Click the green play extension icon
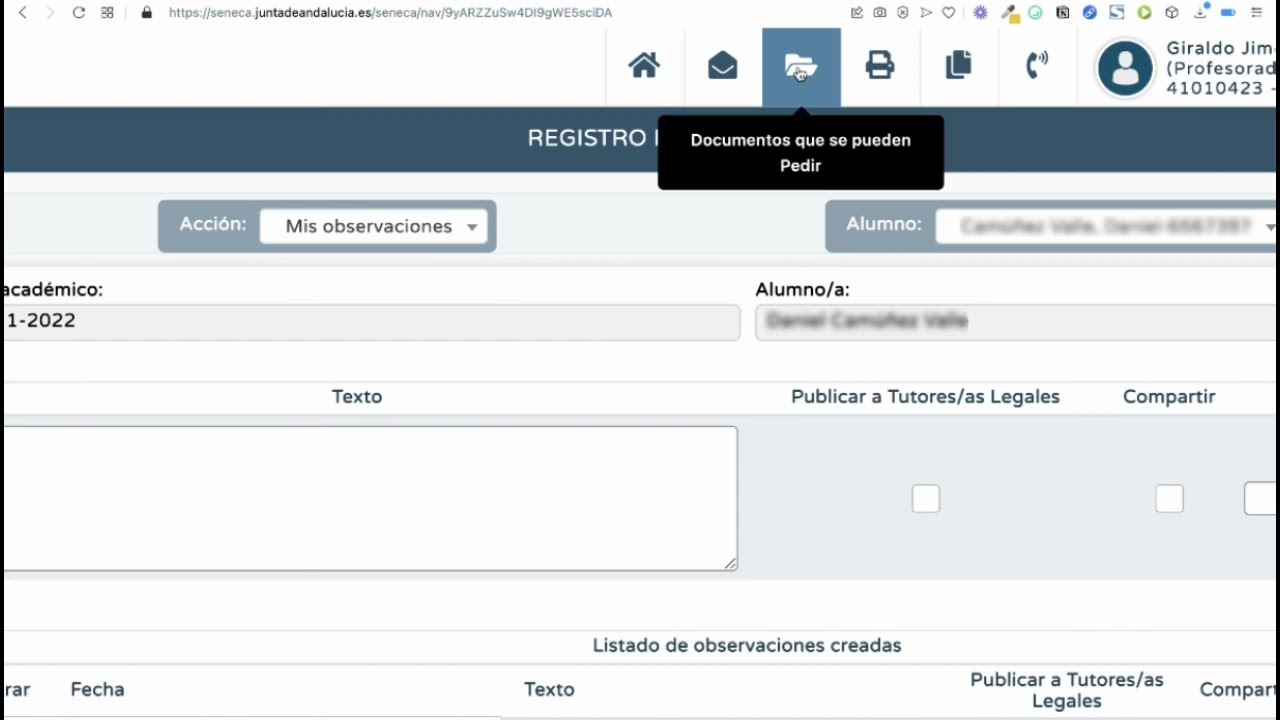 [1144, 13]
